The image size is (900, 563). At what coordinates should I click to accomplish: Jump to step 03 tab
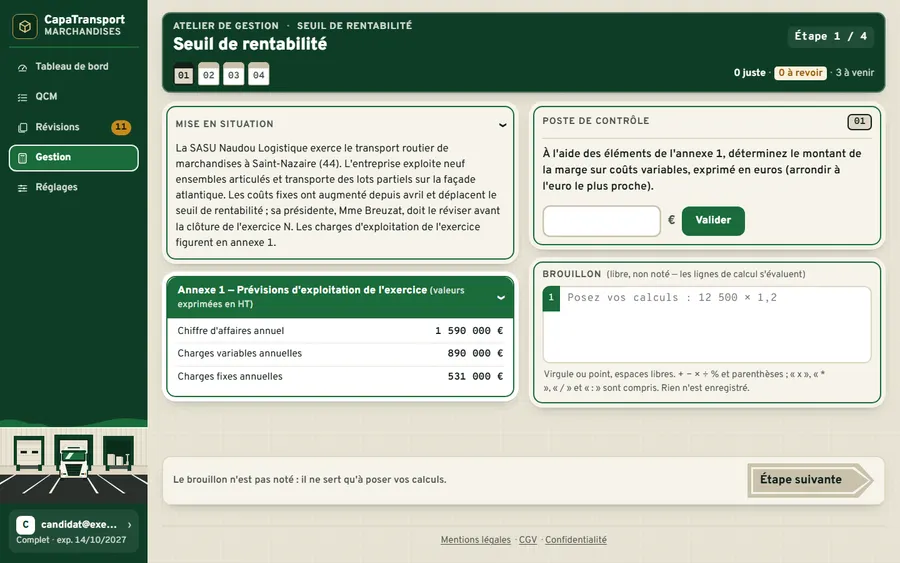[234, 75]
